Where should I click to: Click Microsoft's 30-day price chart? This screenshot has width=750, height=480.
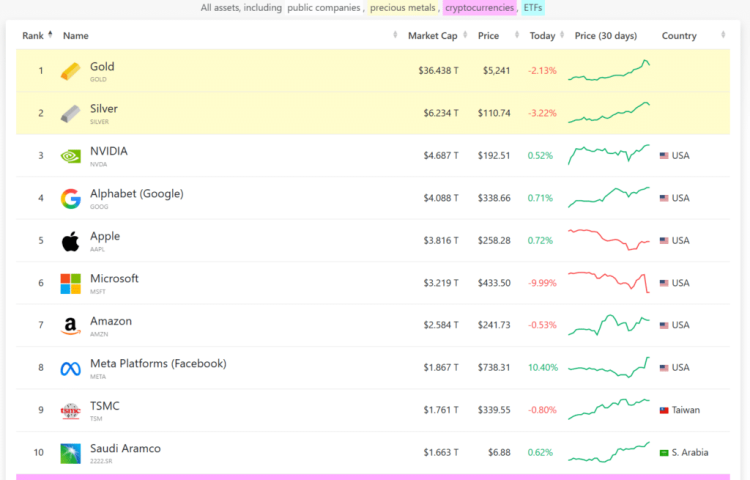(x=609, y=283)
